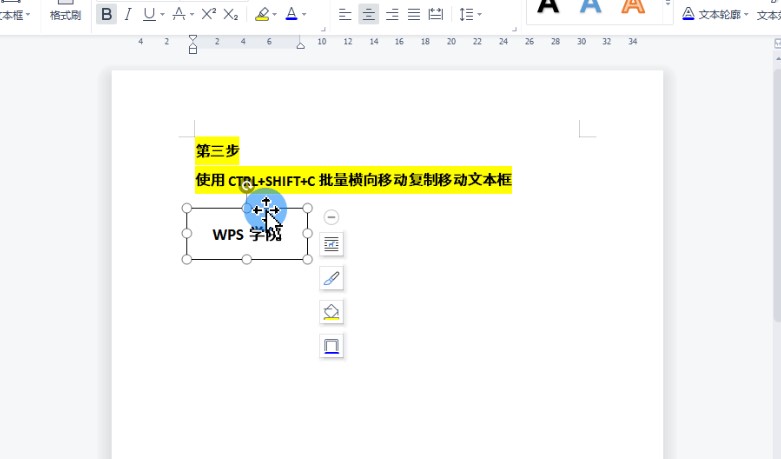
Task: Toggle underline formatting
Action: point(149,14)
